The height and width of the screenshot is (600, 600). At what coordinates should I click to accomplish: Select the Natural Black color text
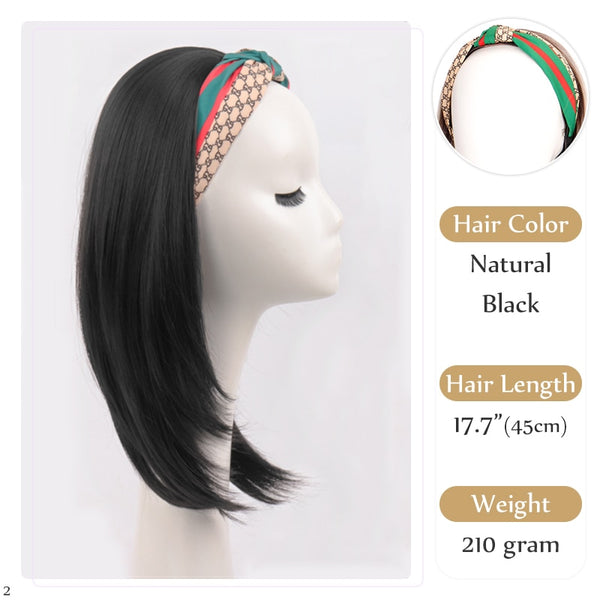coord(510,284)
